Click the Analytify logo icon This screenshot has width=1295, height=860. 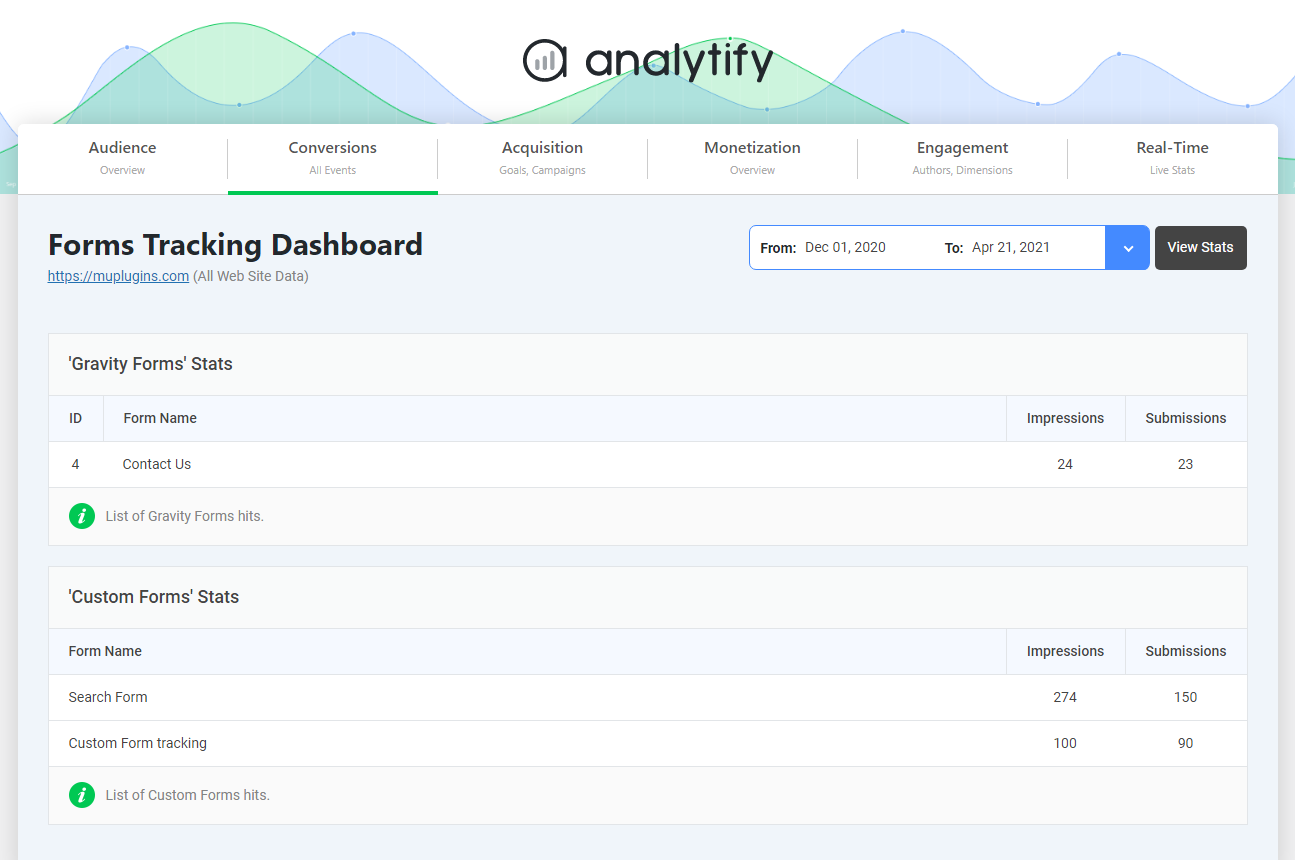[x=545, y=61]
